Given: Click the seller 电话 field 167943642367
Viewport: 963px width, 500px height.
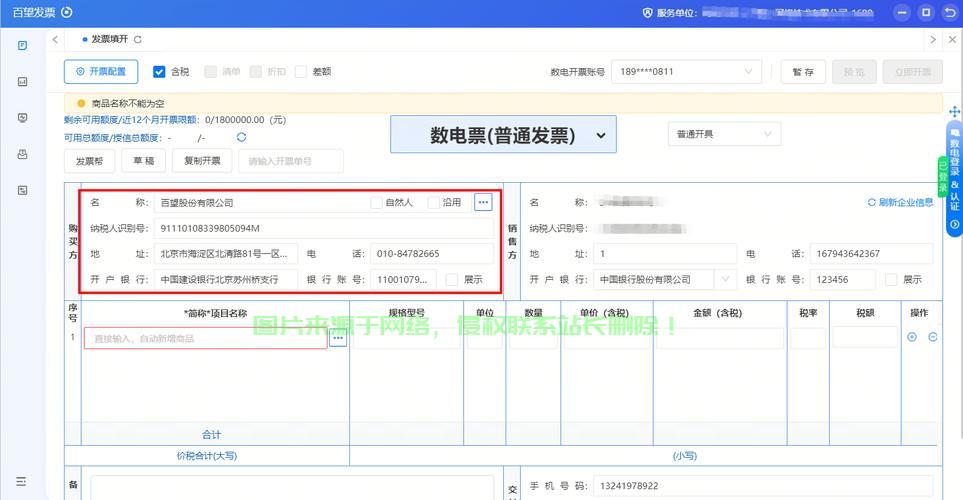Looking at the screenshot, I should pyautogui.click(x=871, y=254).
